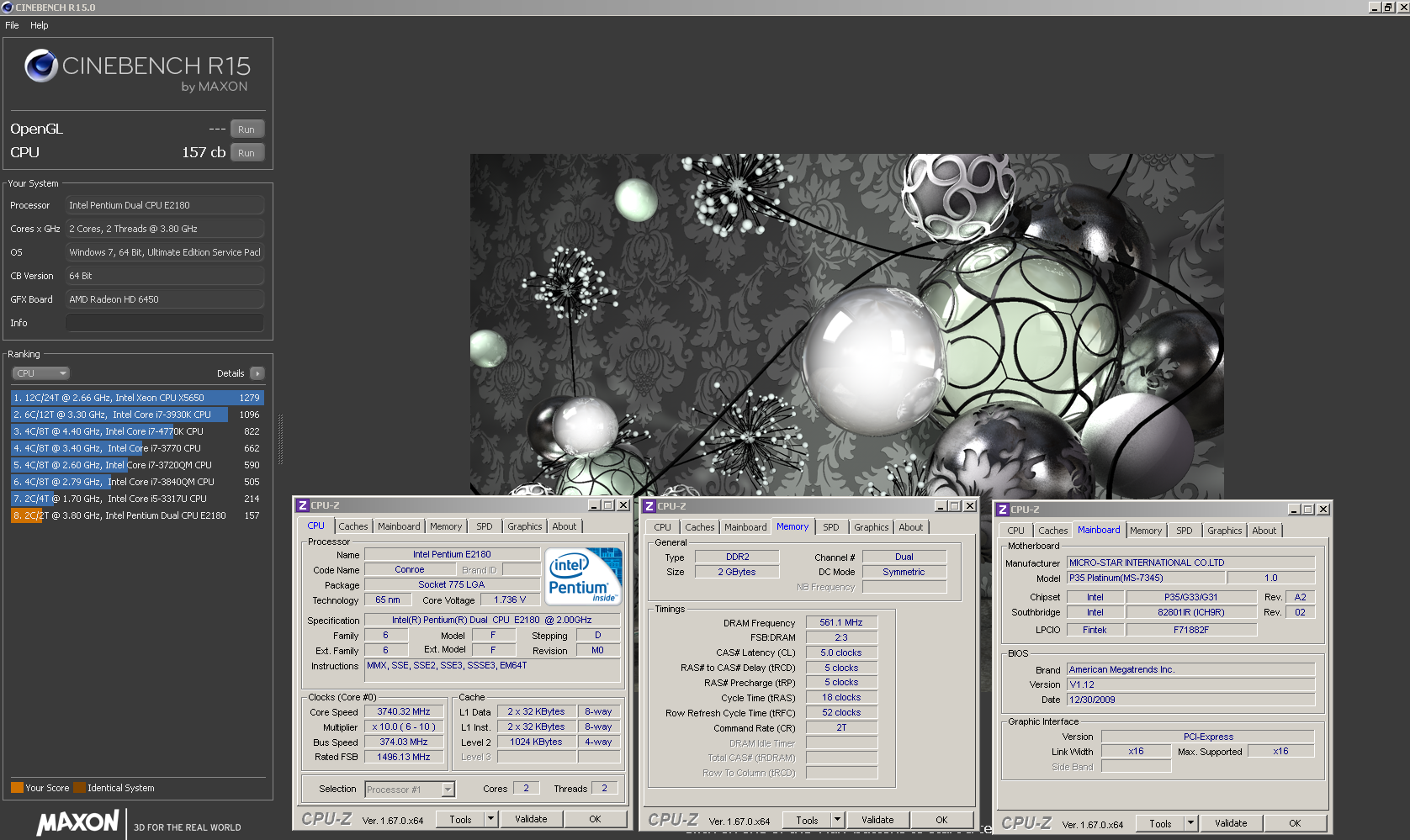Select ranking row Core i7-3840QM CPU
Image resolution: width=1410 pixels, height=840 pixels.
pos(137,482)
